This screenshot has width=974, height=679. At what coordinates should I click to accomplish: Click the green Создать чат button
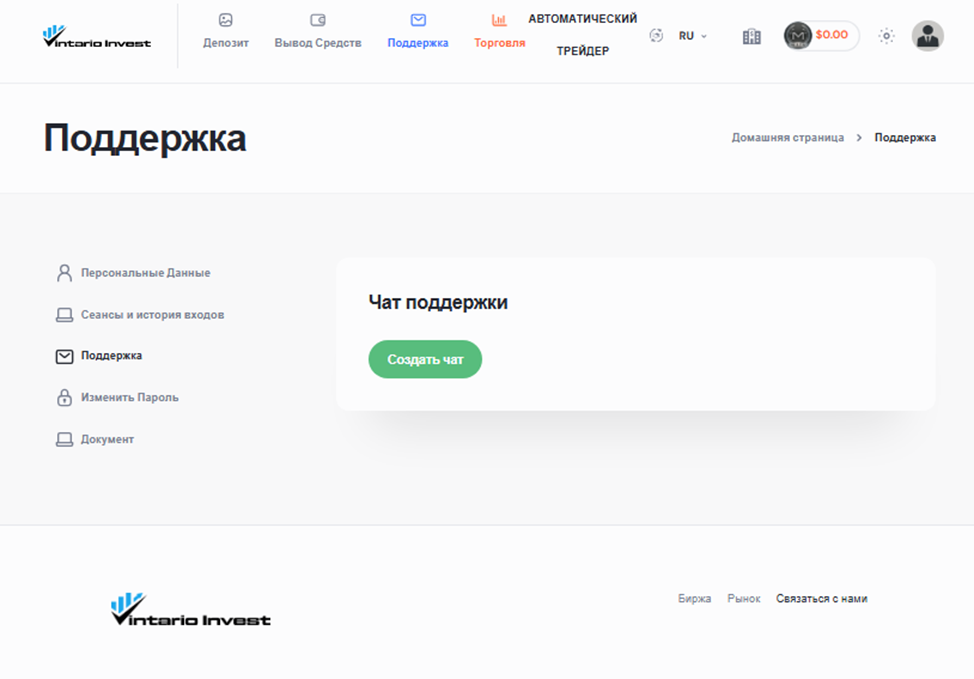(x=425, y=359)
